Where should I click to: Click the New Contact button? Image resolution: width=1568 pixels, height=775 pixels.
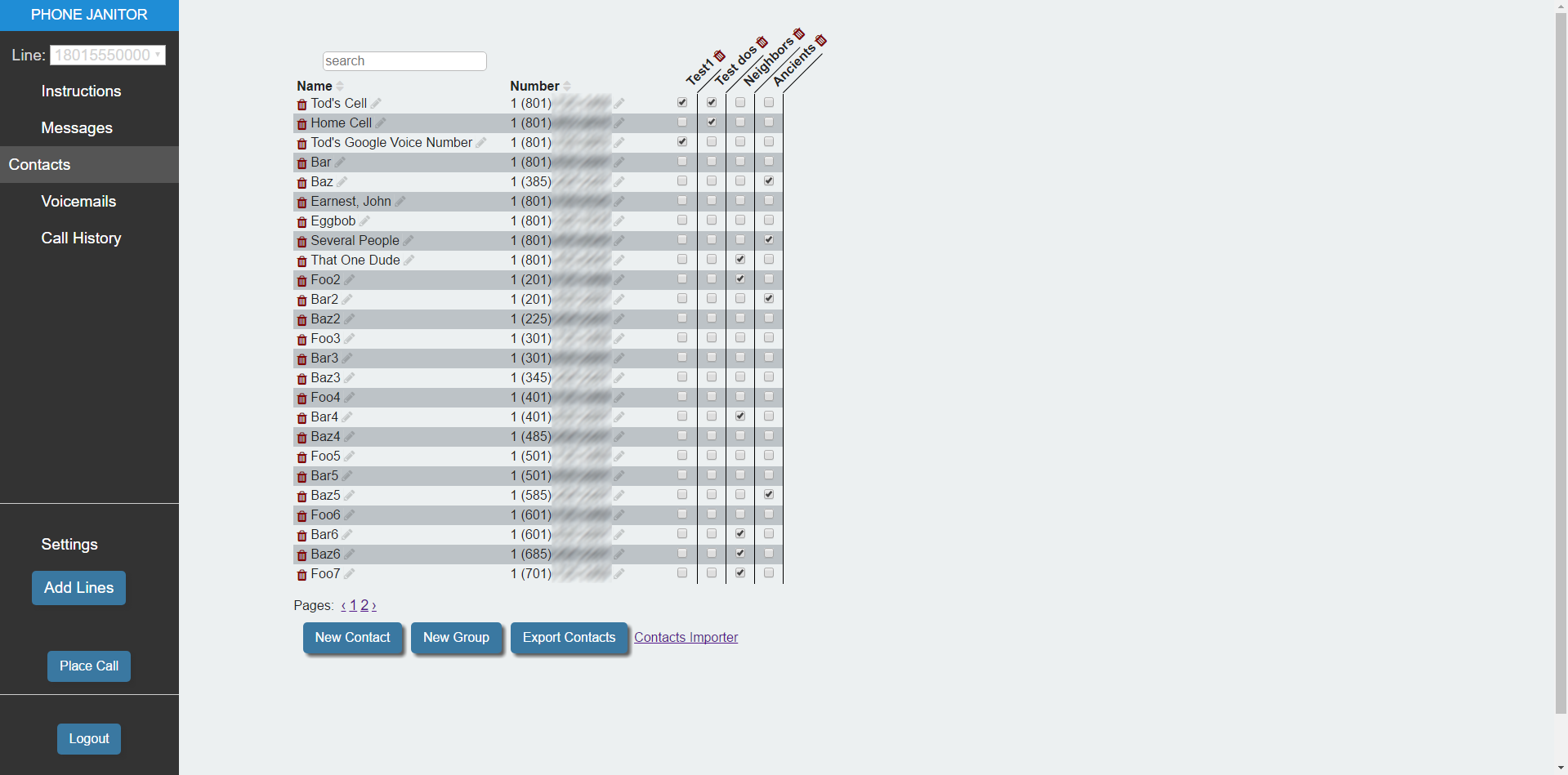point(352,638)
